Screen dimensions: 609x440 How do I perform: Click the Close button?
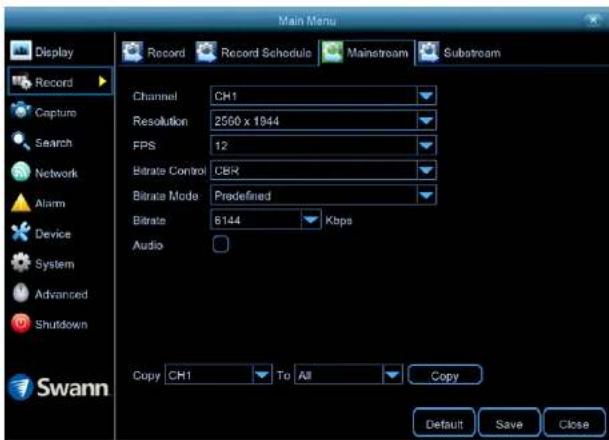pos(574,423)
